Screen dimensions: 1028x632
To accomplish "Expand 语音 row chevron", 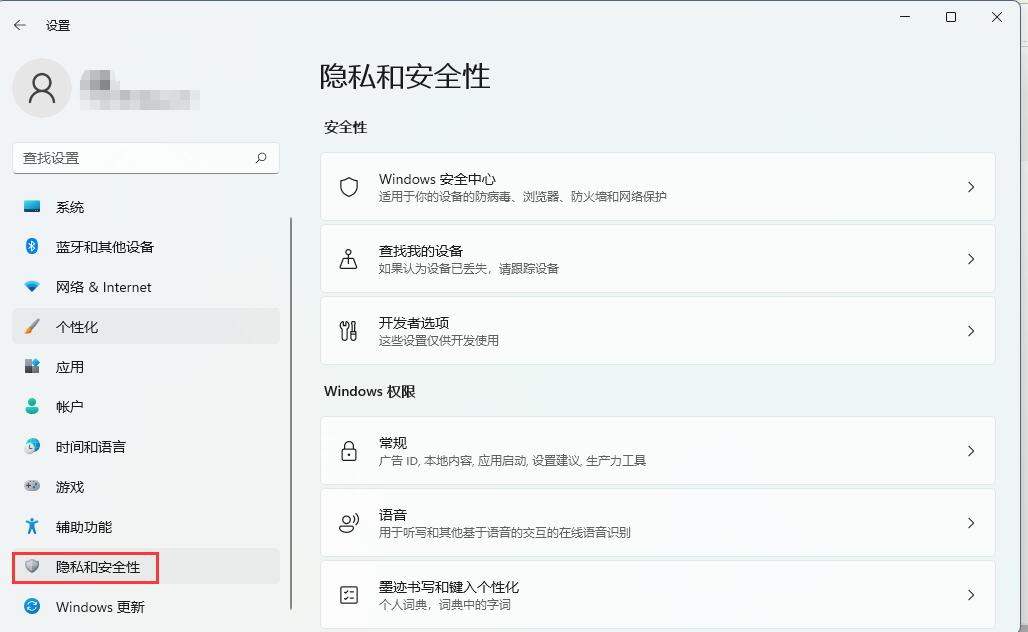I will (971, 523).
